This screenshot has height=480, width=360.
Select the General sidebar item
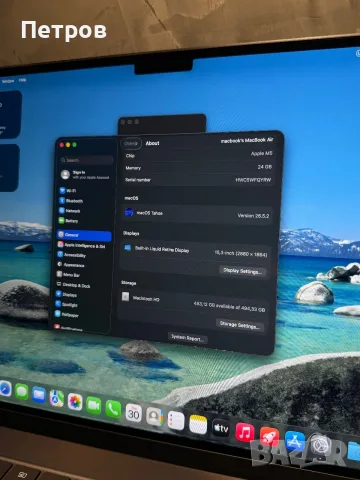click(84, 235)
